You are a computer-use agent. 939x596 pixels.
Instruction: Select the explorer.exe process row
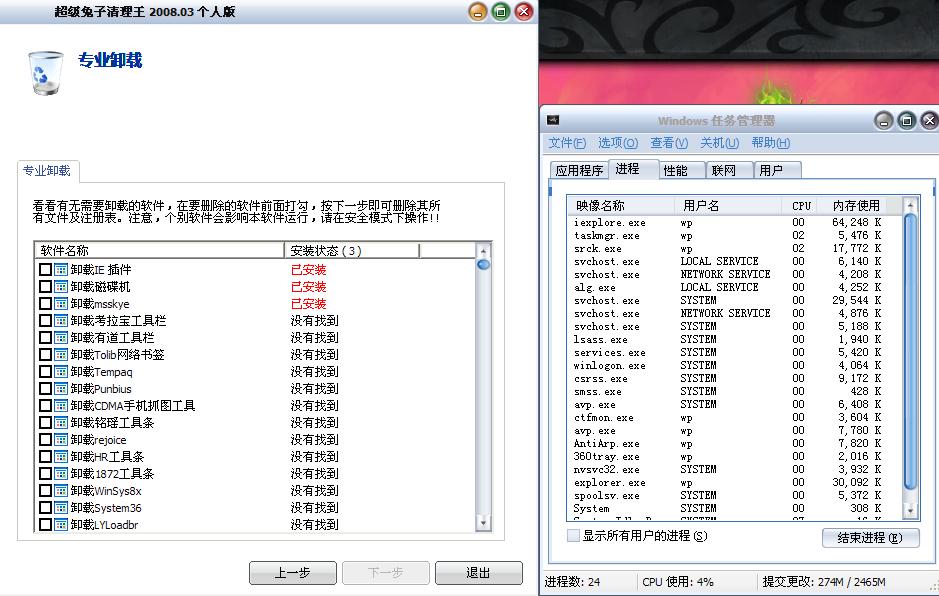(734, 482)
